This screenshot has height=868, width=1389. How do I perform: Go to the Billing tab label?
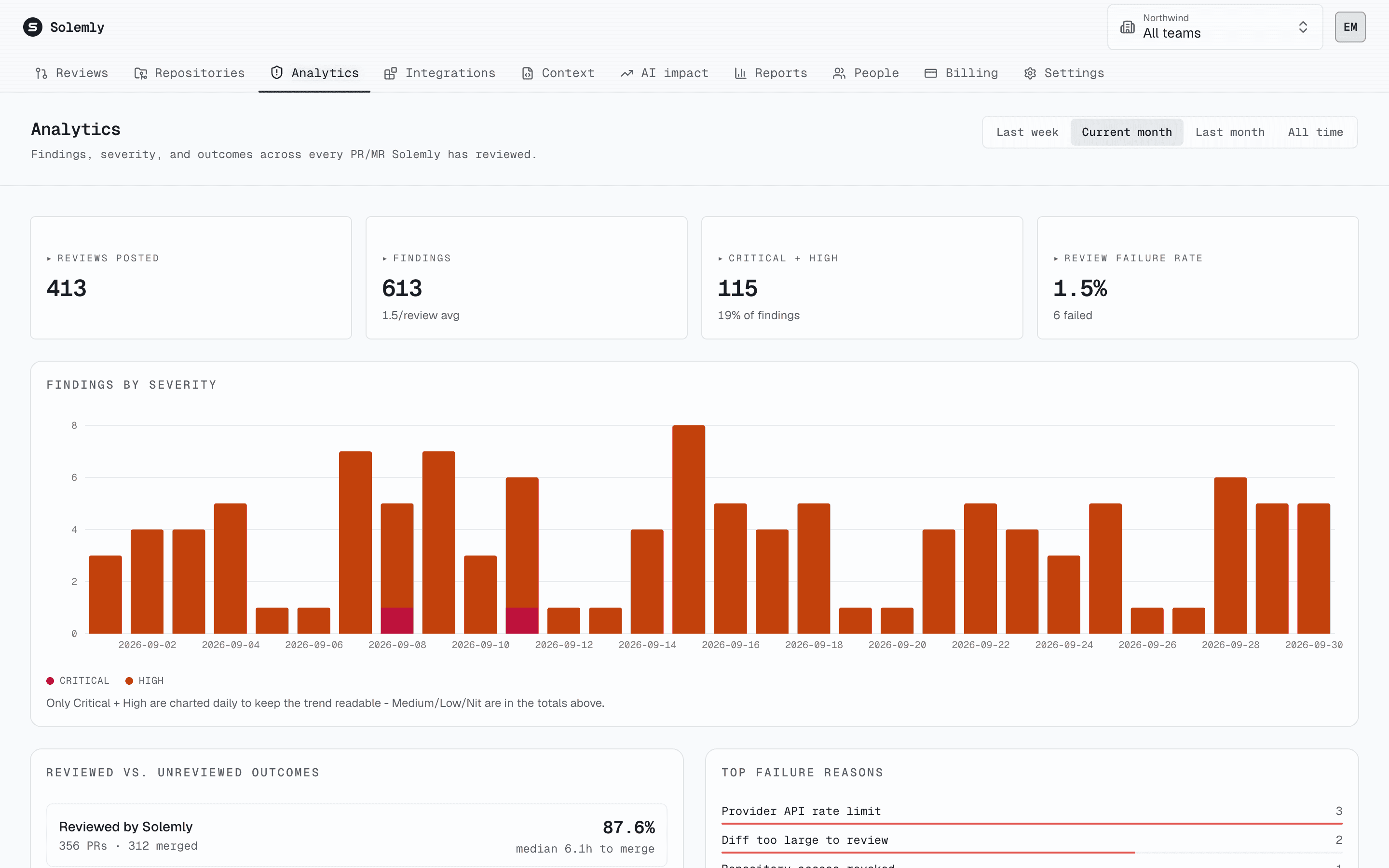click(972, 73)
